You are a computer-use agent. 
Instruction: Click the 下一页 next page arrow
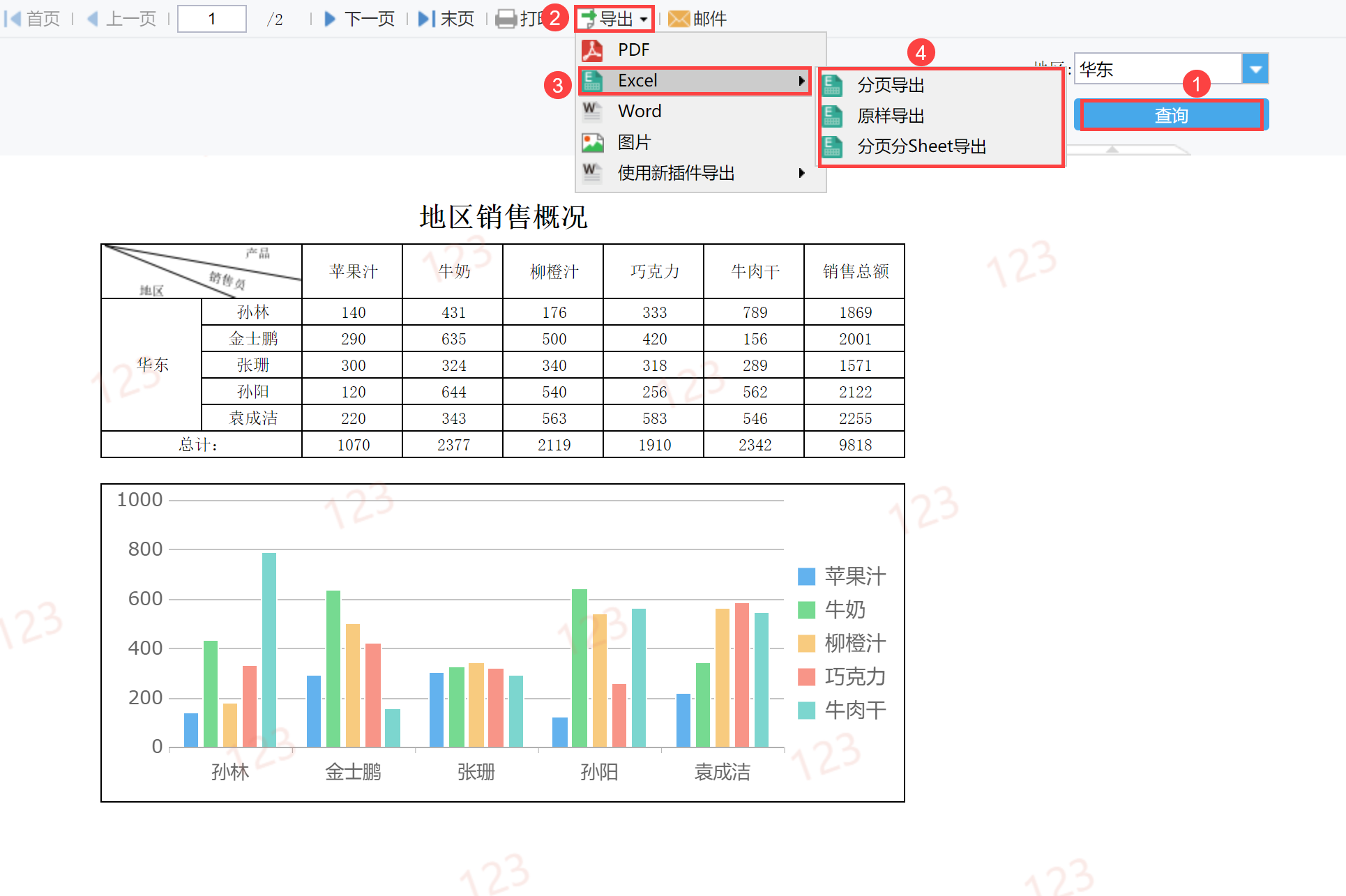[331, 19]
